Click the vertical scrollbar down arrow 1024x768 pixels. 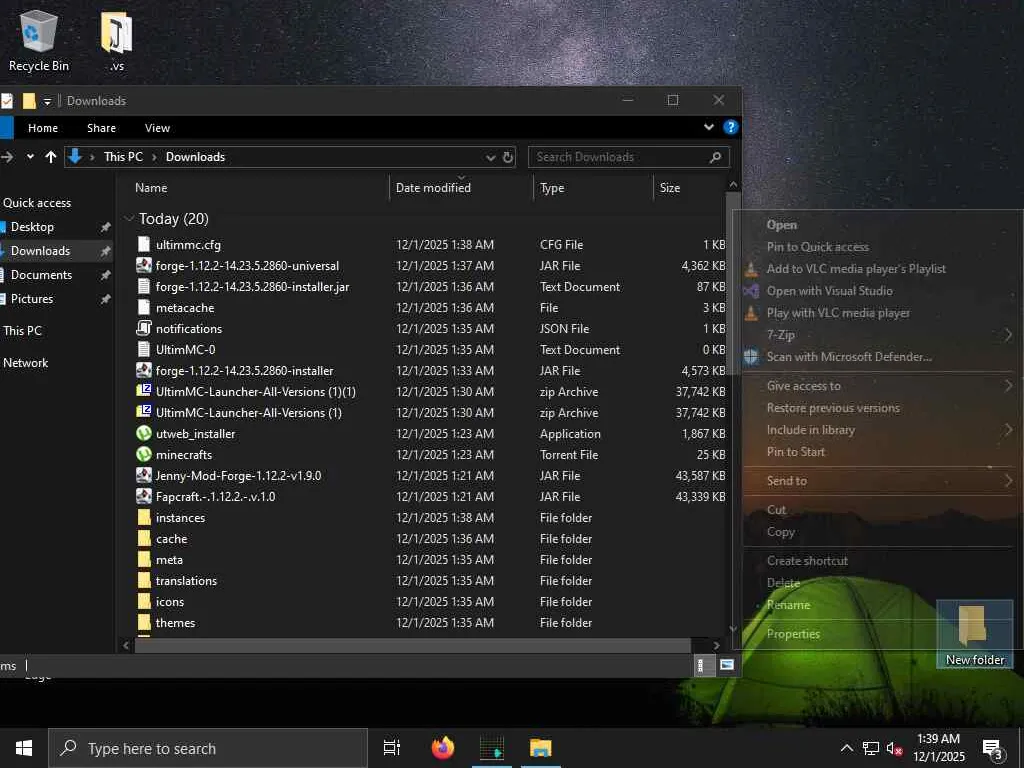point(733,629)
